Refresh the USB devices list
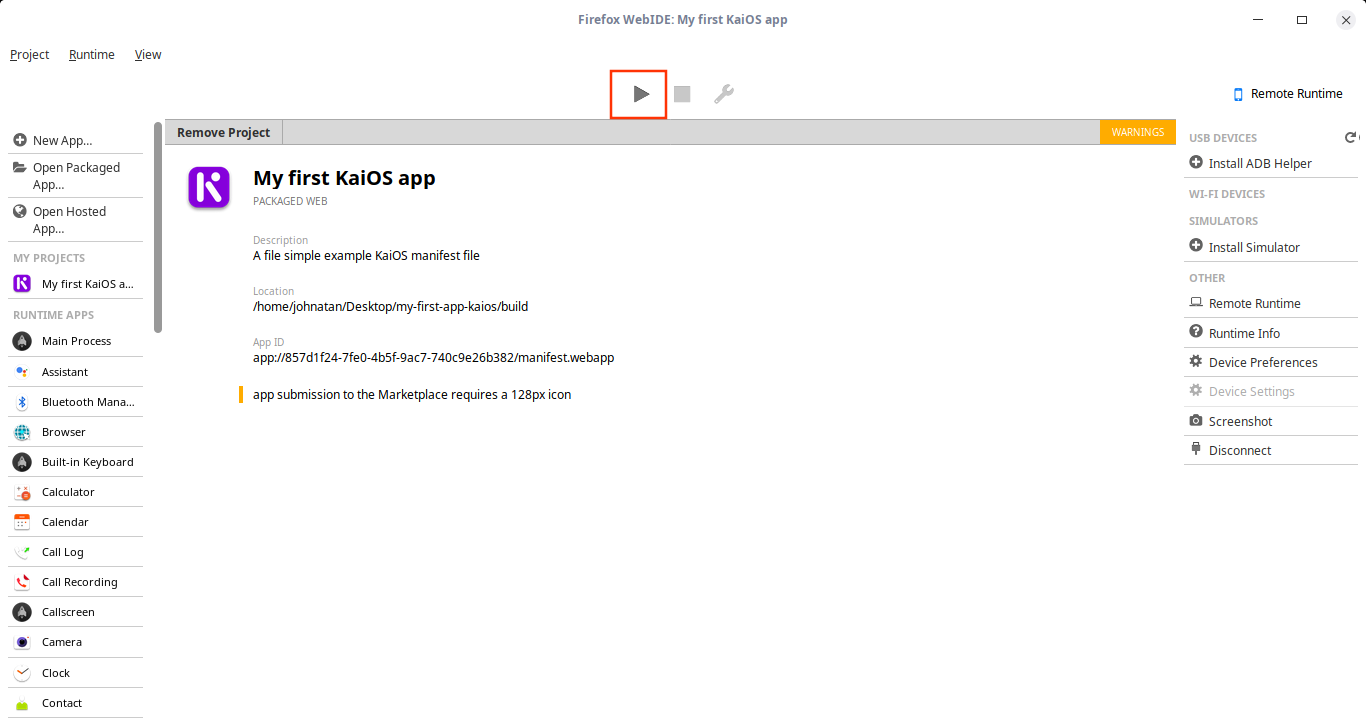The width and height of the screenshot is (1366, 723). pyautogui.click(x=1350, y=138)
